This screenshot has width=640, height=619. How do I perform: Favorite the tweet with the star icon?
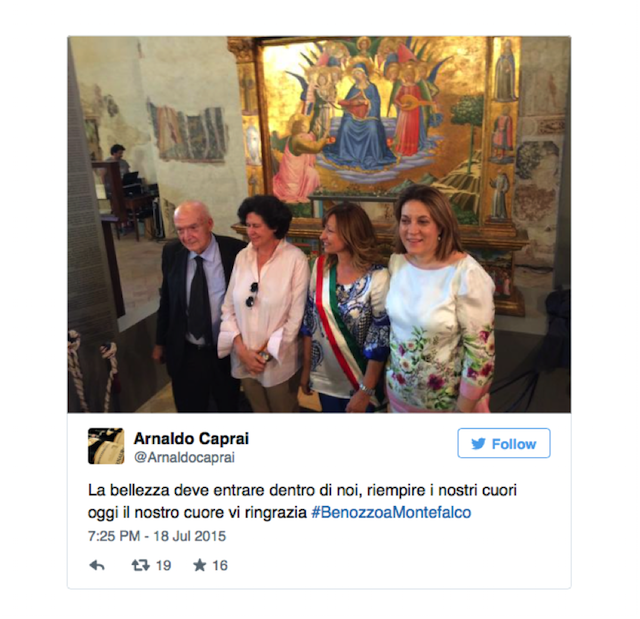point(200,565)
